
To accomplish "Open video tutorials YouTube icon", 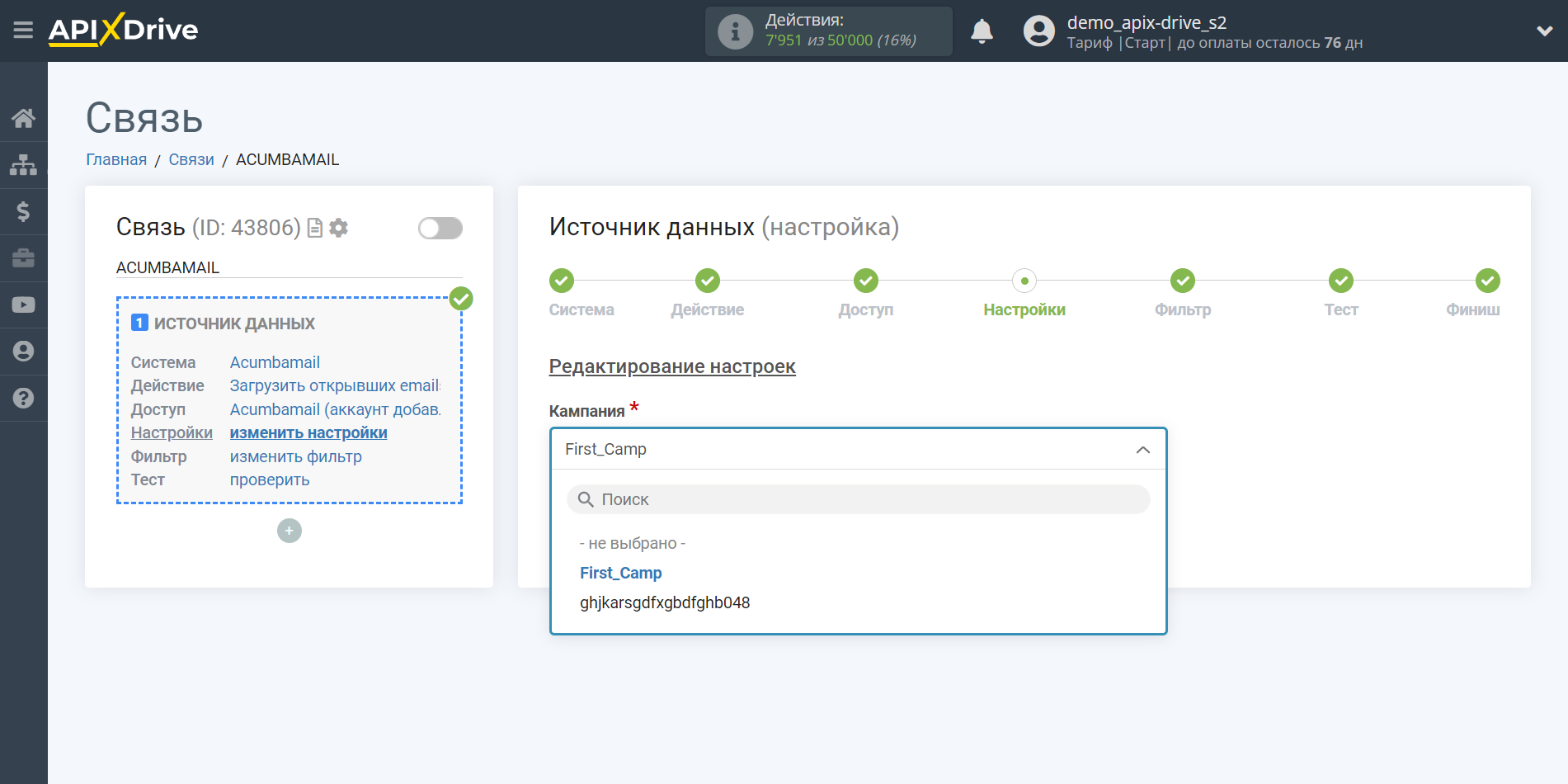I will coord(23,305).
